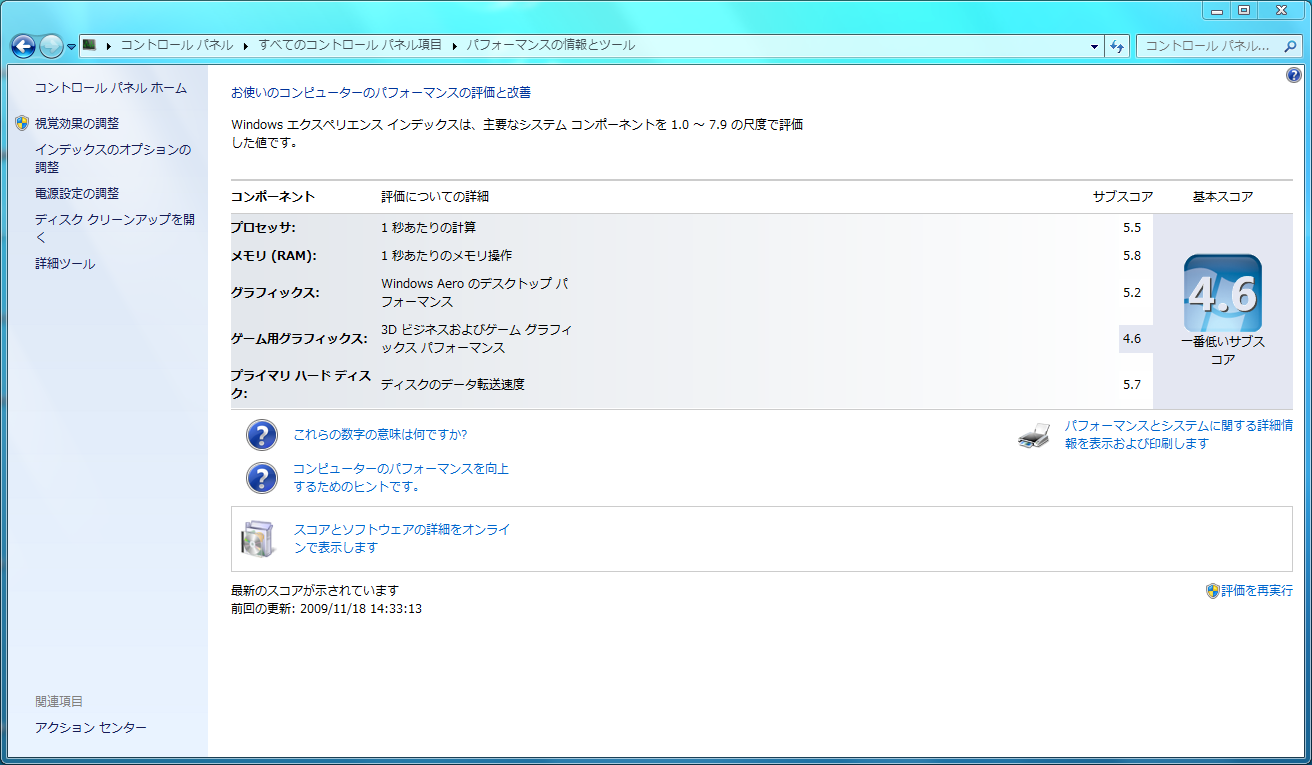Open Help via the question mark icon
This screenshot has width=1312, height=765.
[1293, 75]
